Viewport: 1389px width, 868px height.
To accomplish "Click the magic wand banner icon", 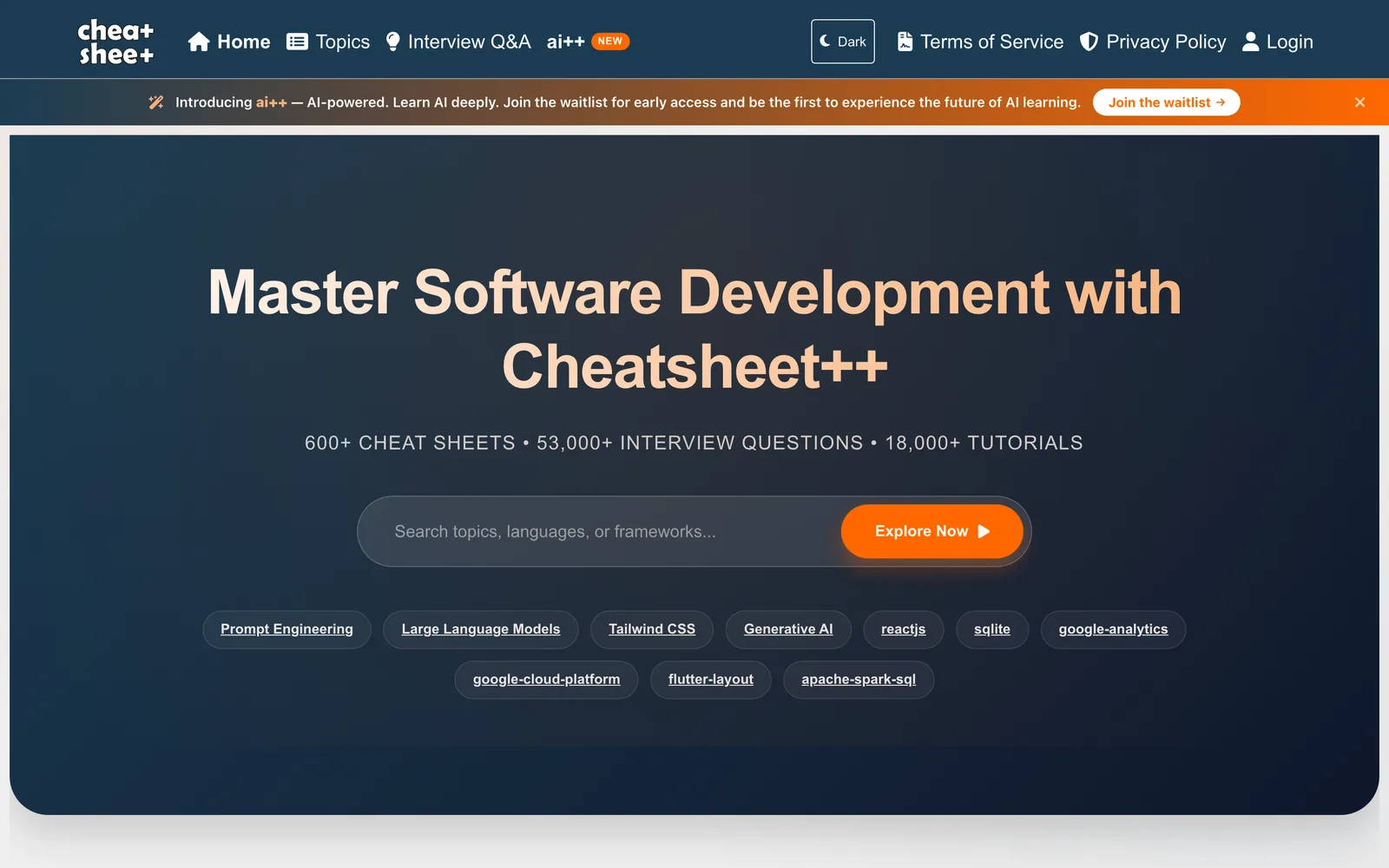I will (156, 102).
